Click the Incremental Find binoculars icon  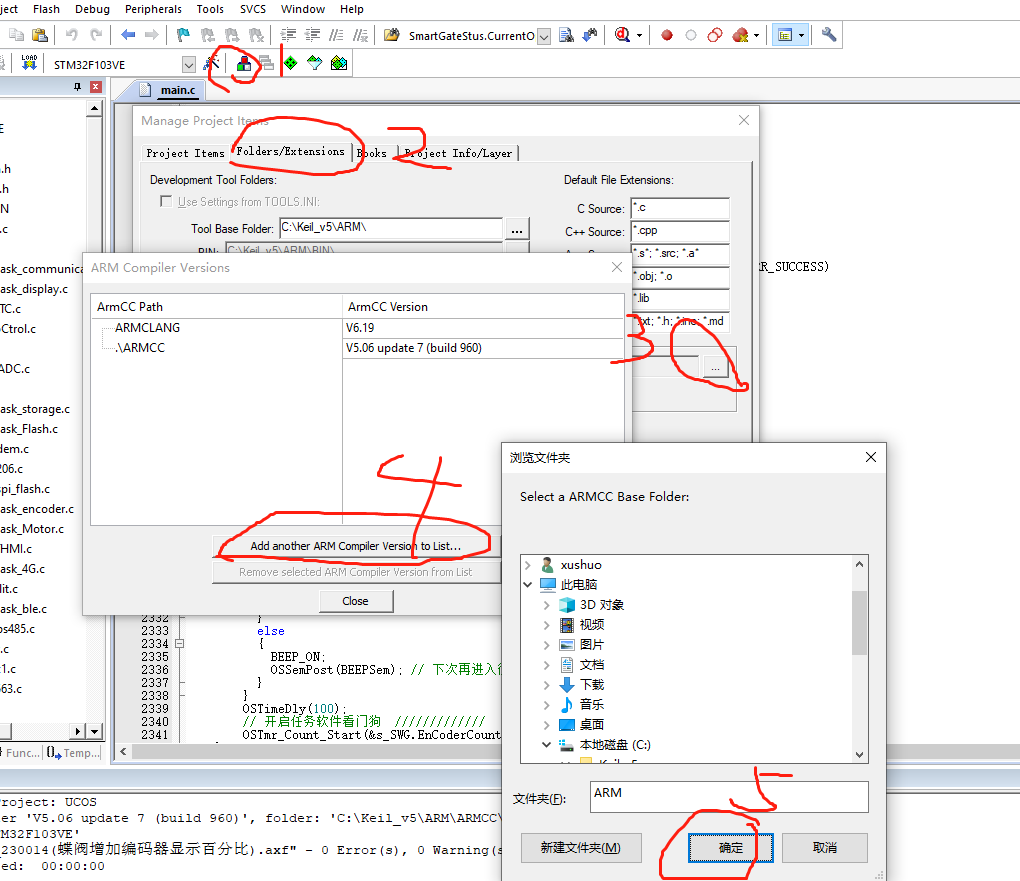pos(590,35)
